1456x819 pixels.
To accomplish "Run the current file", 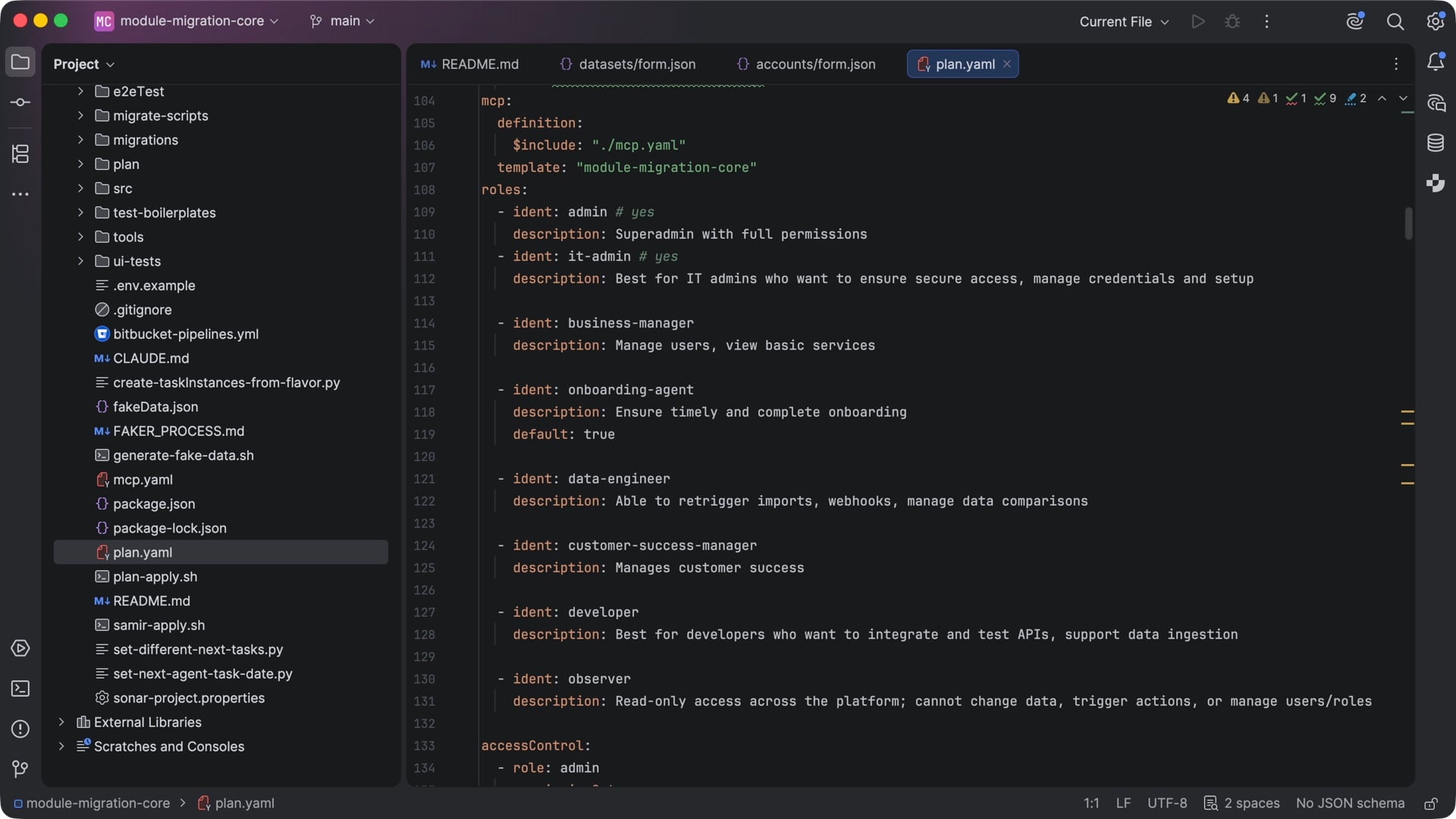I will 1198,21.
